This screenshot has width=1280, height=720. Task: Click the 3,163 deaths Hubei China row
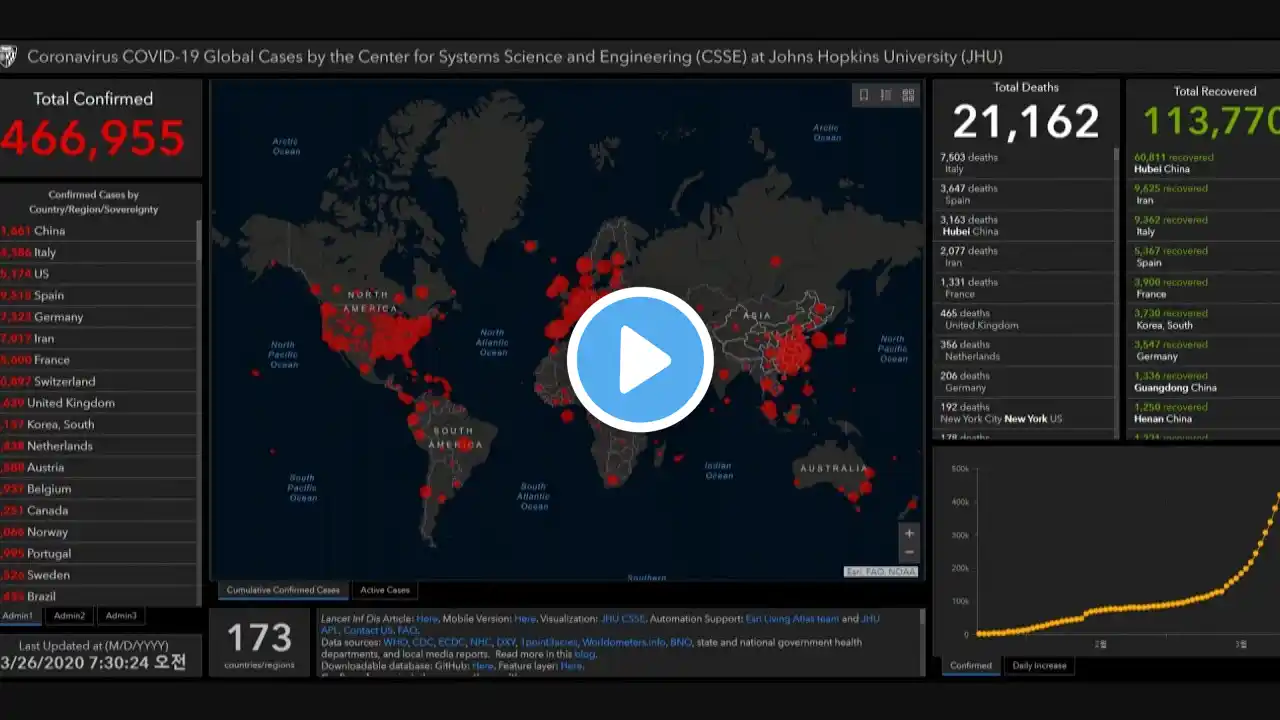tap(1024, 225)
